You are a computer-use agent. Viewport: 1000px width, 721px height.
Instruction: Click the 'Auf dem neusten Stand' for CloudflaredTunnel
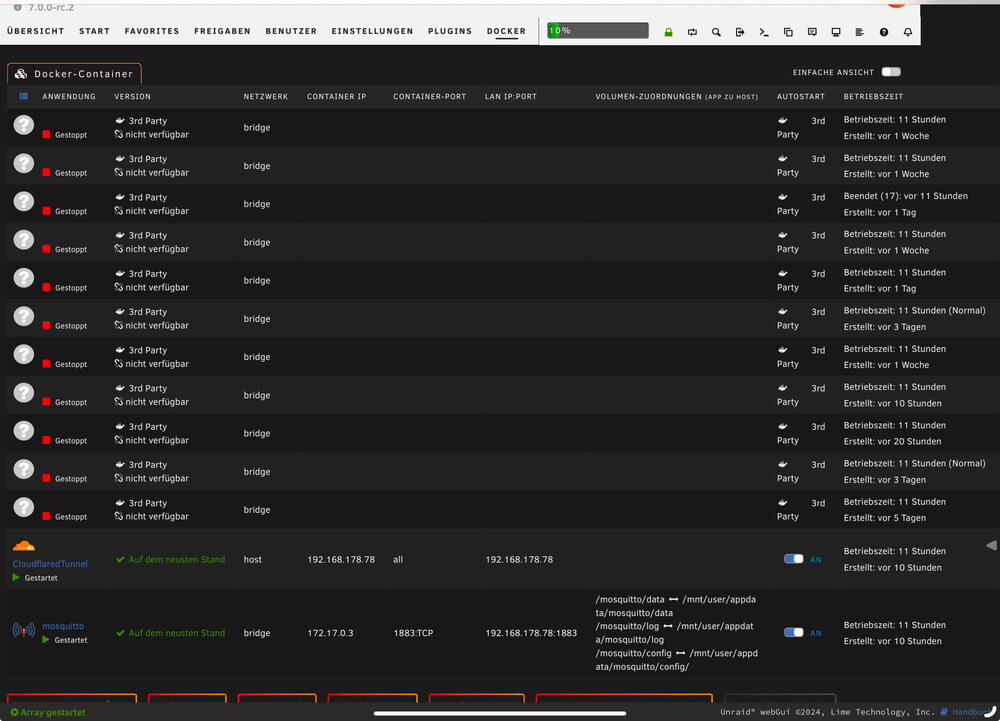(177, 559)
